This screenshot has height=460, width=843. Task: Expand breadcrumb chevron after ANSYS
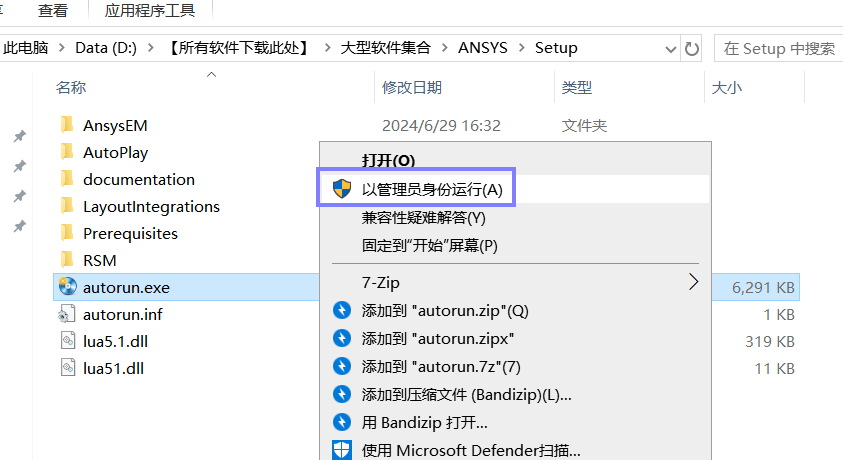point(521,48)
